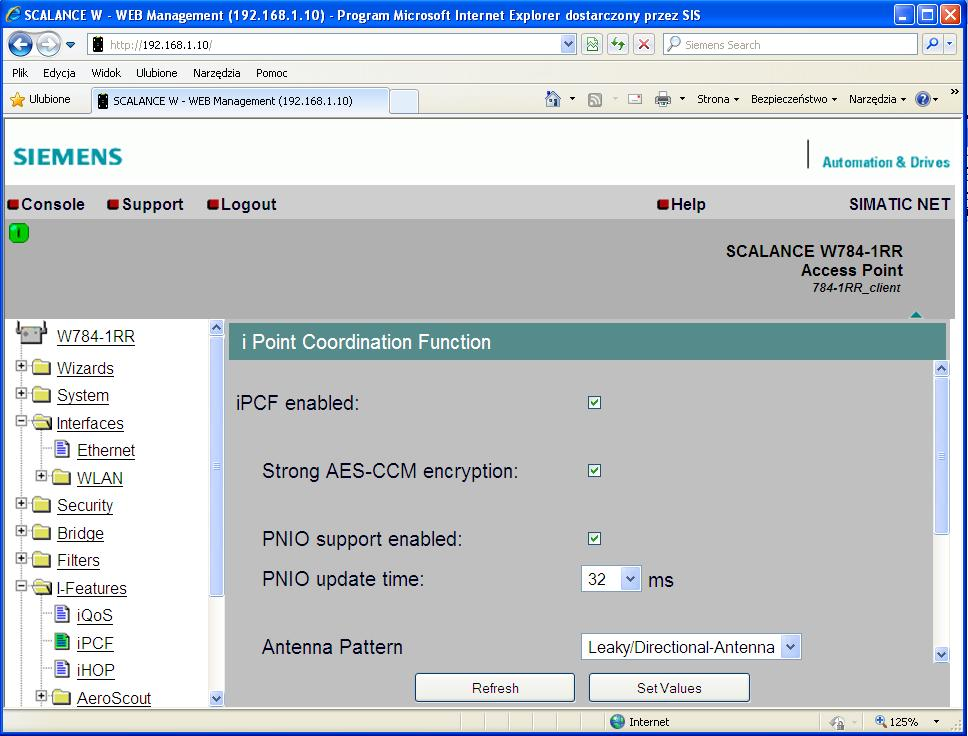Screen dimensions: 968x736
Task: Toggle PNIO support enabled checkbox
Action: (595, 538)
